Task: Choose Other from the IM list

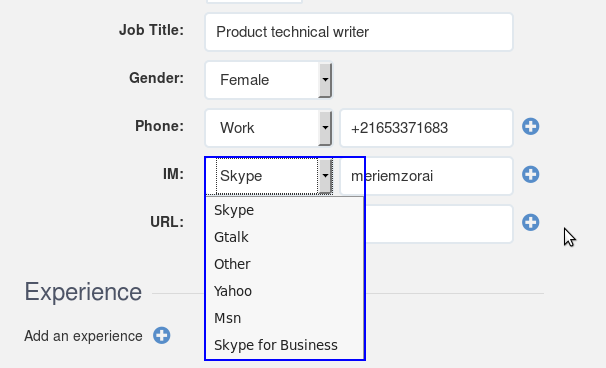Action: pos(285,264)
